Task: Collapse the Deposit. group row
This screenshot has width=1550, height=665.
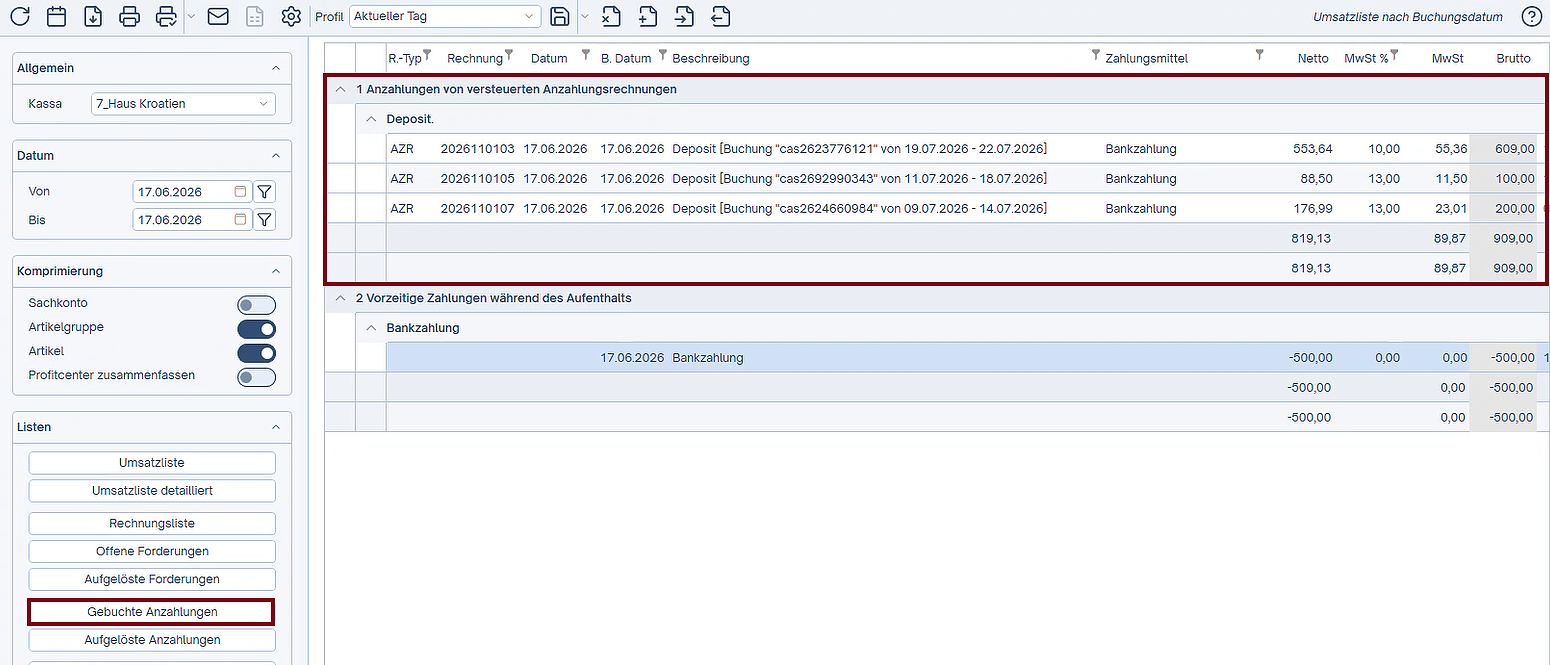Action: (371, 119)
